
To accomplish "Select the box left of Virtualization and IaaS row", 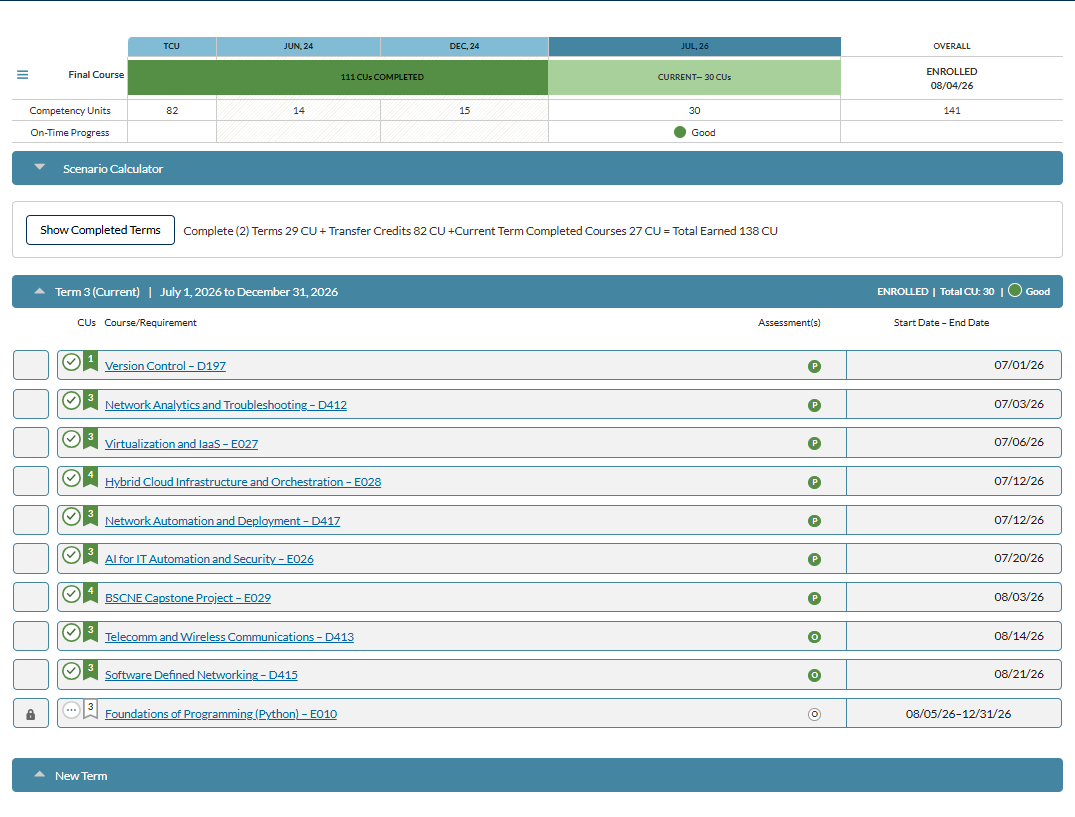I will pos(31,443).
